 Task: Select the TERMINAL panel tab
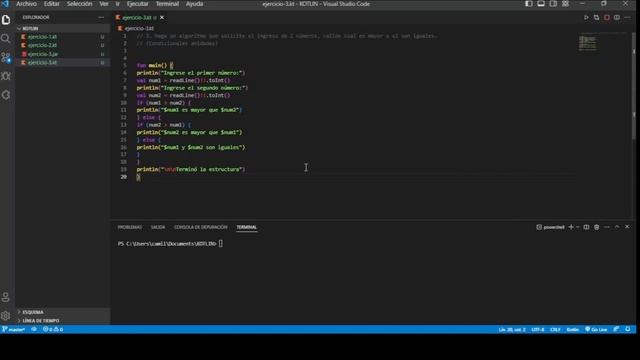point(247,227)
